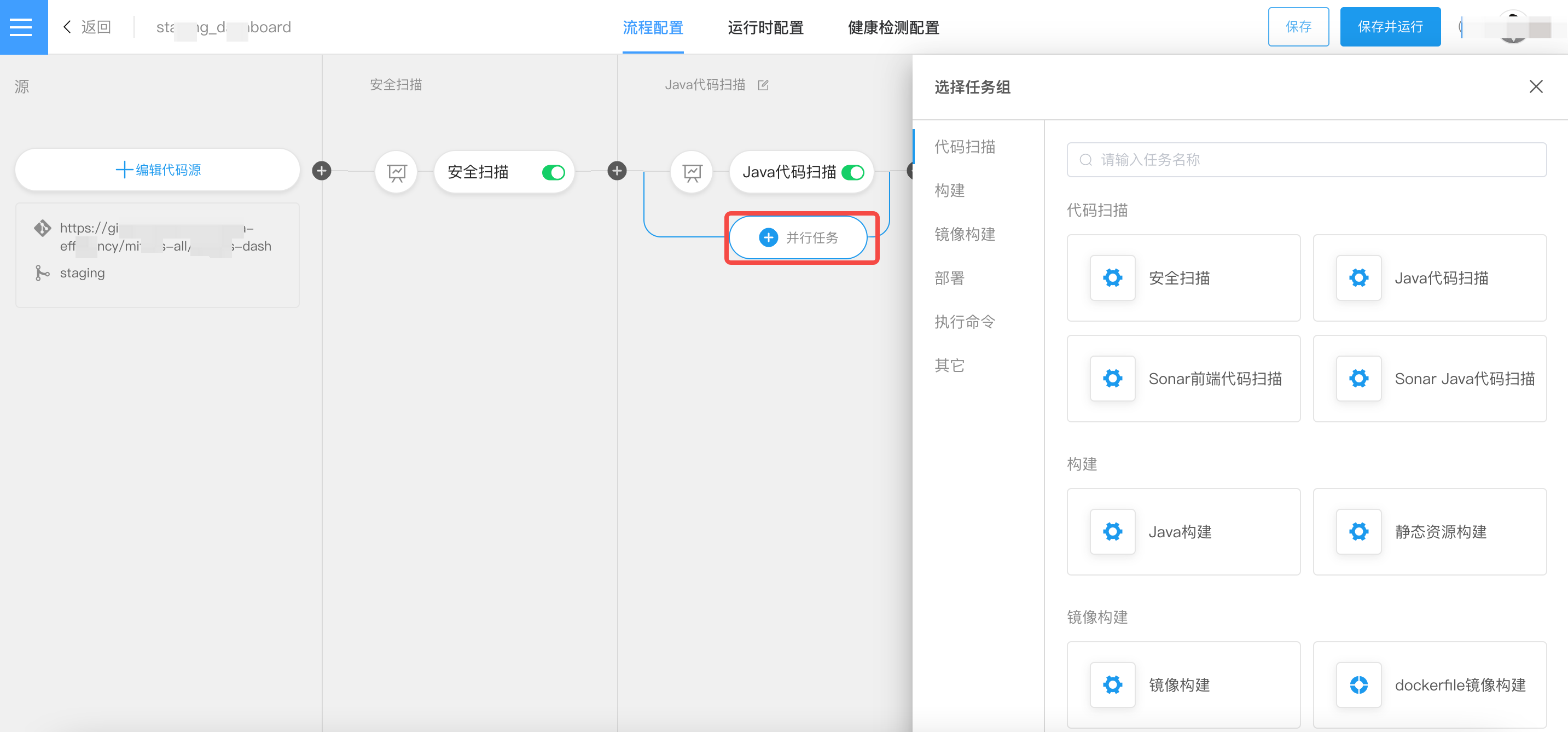Click the plus icon before Java代码扫描 stage
1568x732 pixels.
point(617,171)
